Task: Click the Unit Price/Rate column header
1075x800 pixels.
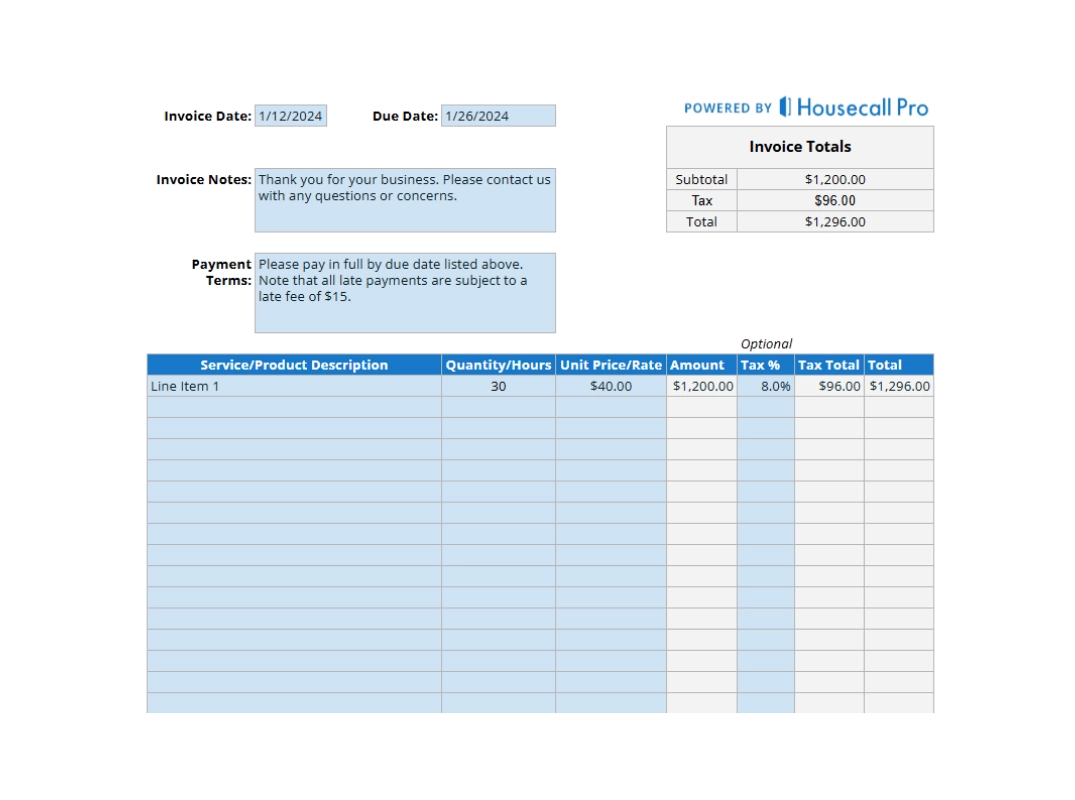Action: (611, 364)
